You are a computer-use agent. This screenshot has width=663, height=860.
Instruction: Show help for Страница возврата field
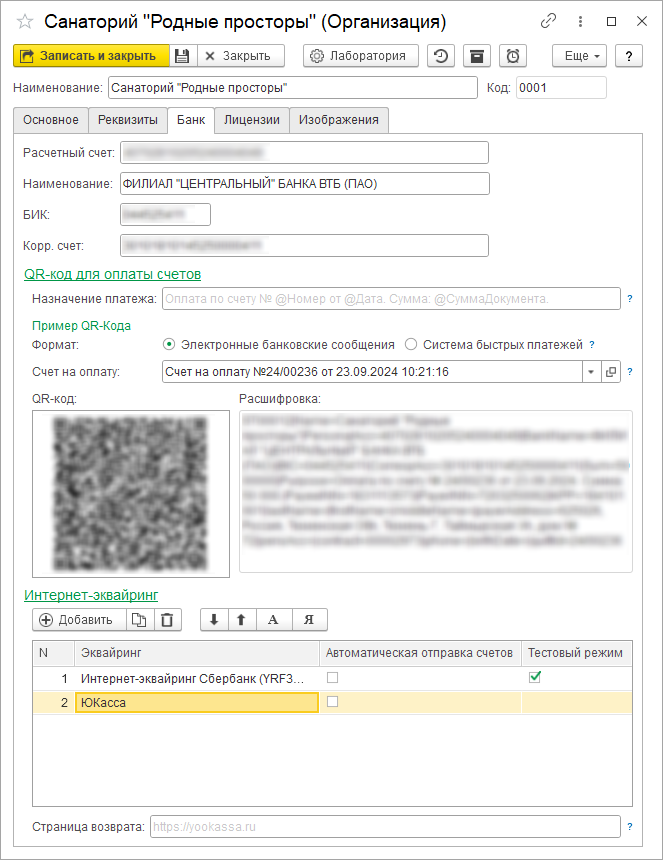pos(630,827)
